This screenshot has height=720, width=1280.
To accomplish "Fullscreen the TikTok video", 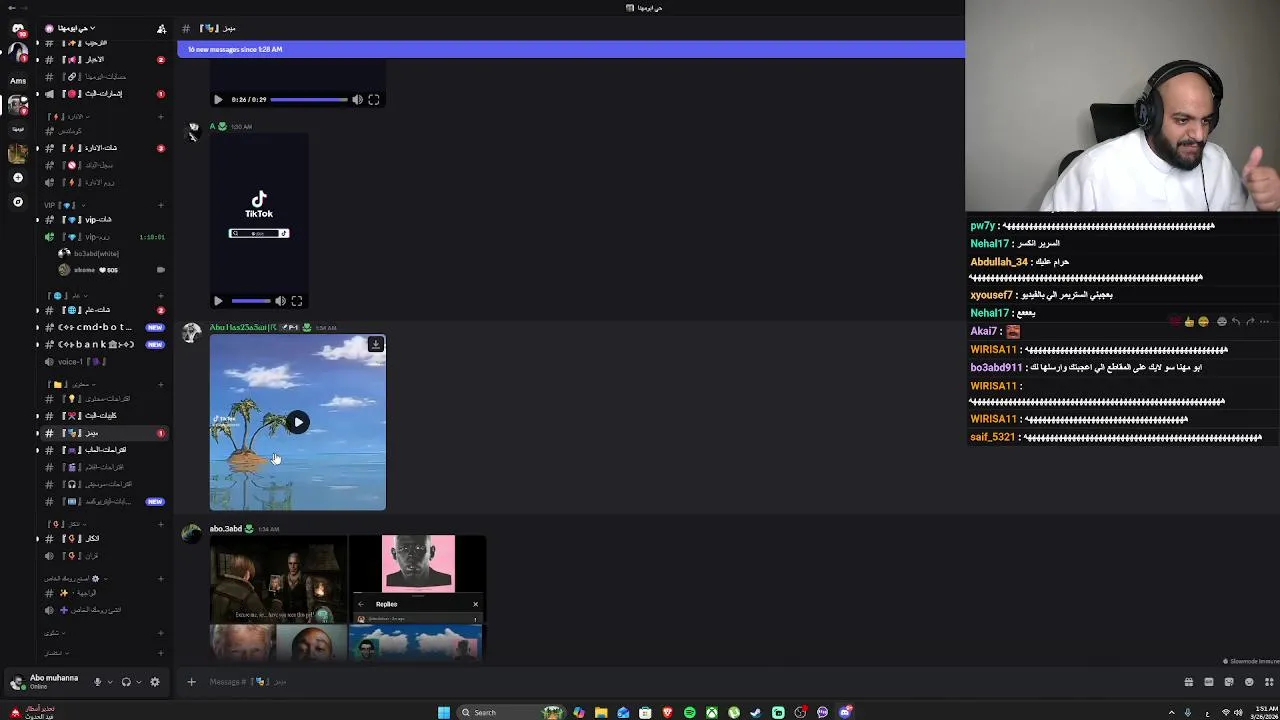I will point(297,301).
